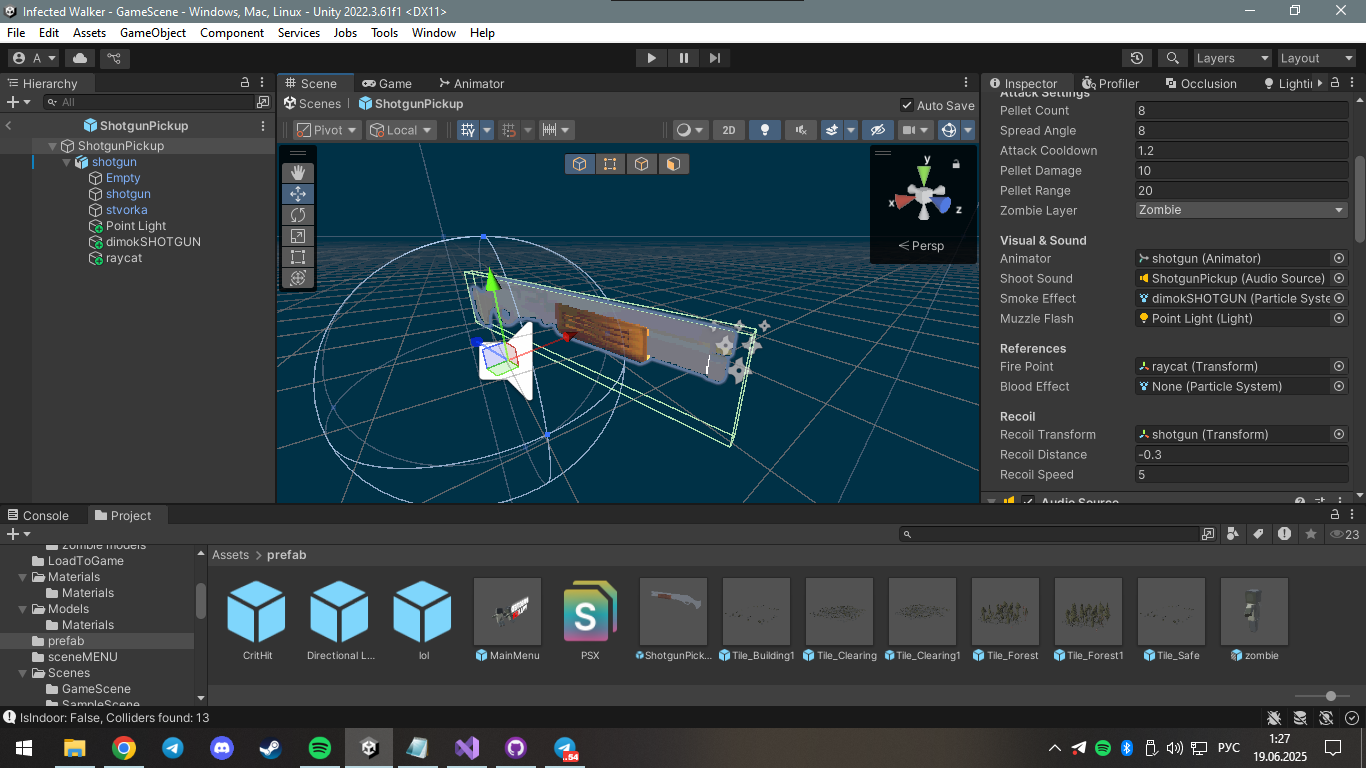Toggle scene audio mute icon
The width and height of the screenshot is (1366, 768).
800,130
